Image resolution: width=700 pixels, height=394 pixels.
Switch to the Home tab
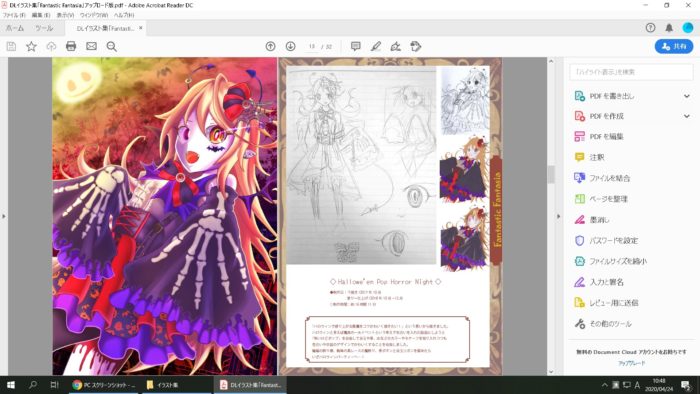(15, 28)
